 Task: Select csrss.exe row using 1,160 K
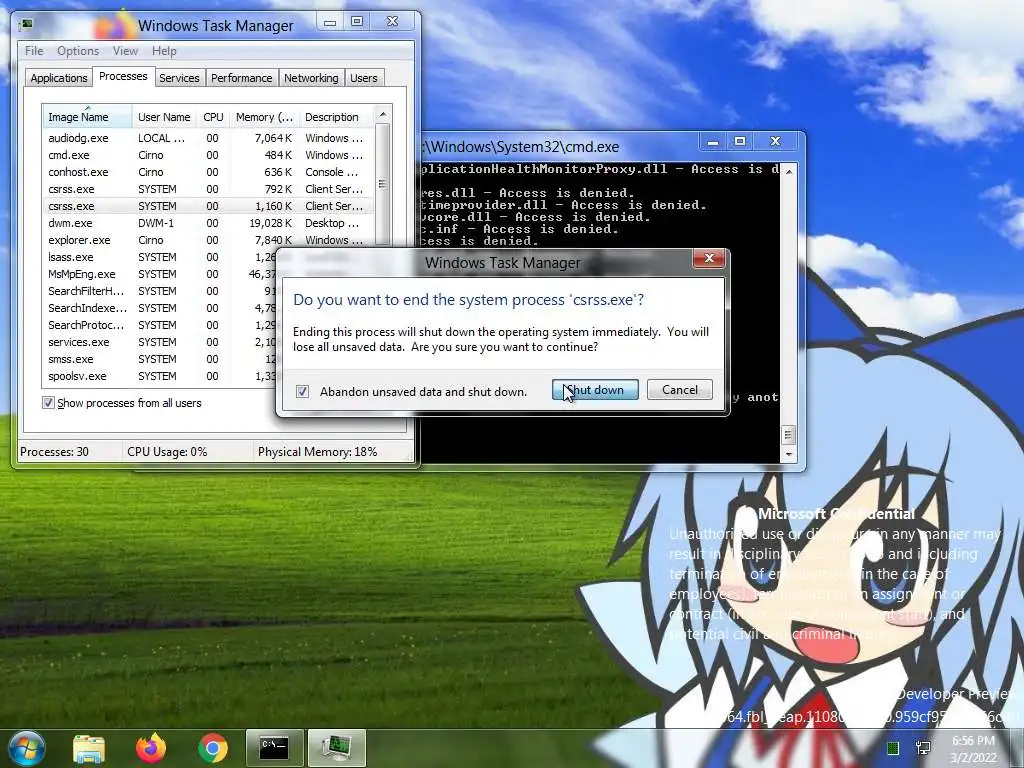[x=209, y=206]
